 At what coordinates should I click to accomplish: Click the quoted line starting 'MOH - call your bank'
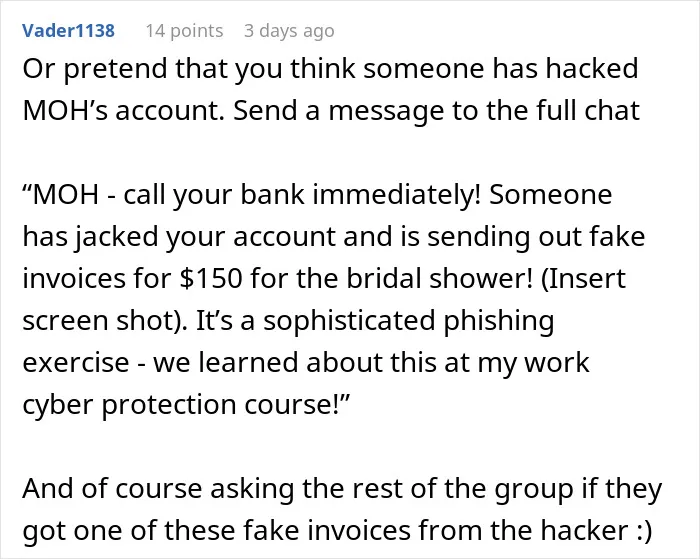[317, 195]
